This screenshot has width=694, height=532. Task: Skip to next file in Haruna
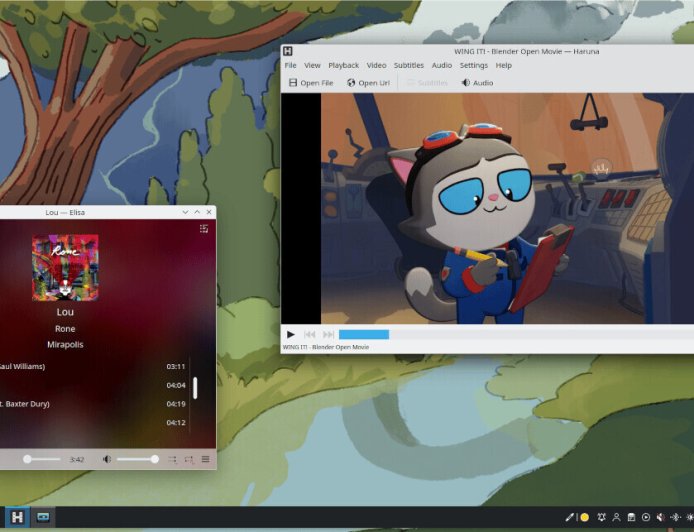(328, 334)
